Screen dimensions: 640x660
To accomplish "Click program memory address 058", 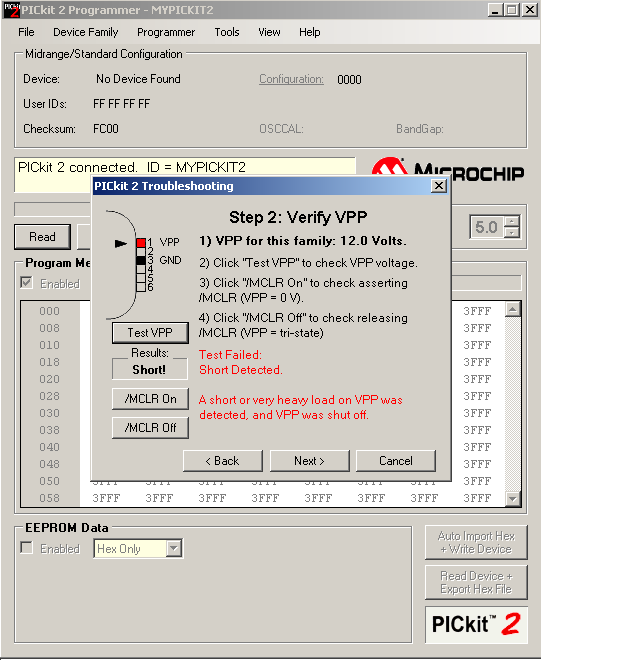I will [49, 498].
